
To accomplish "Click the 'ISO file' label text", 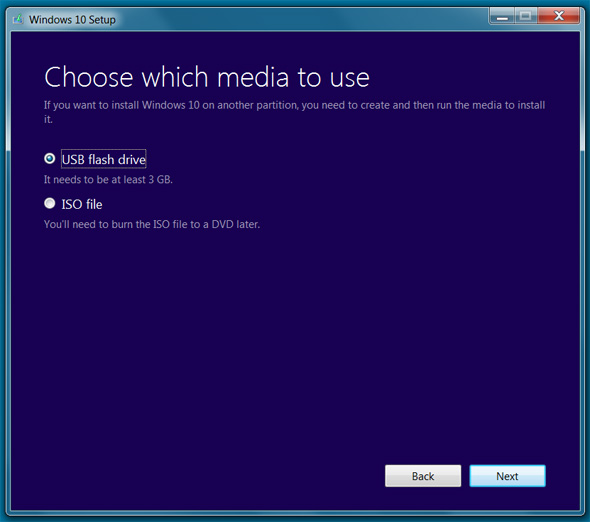I will pos(82,204).
